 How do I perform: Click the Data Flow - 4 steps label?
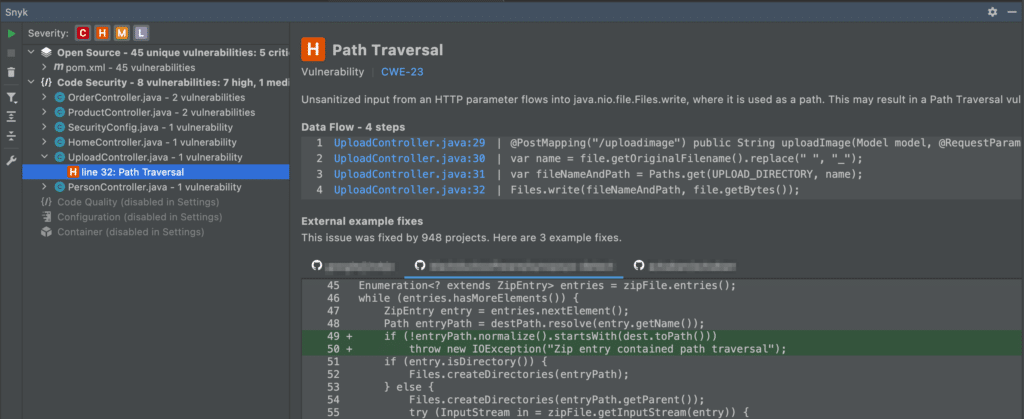click(353, 127)
